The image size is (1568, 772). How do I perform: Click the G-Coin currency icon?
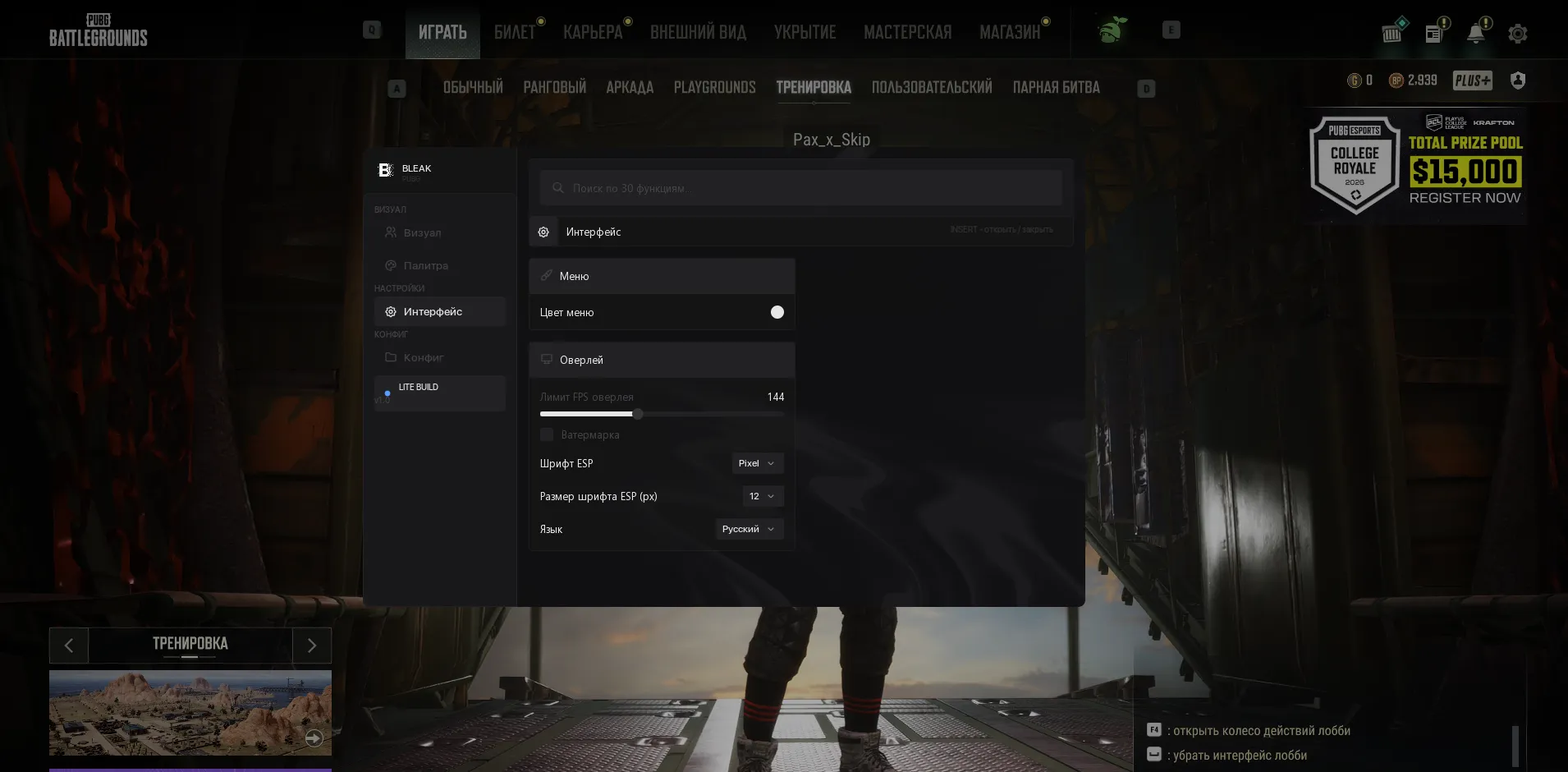(1355, 80)
